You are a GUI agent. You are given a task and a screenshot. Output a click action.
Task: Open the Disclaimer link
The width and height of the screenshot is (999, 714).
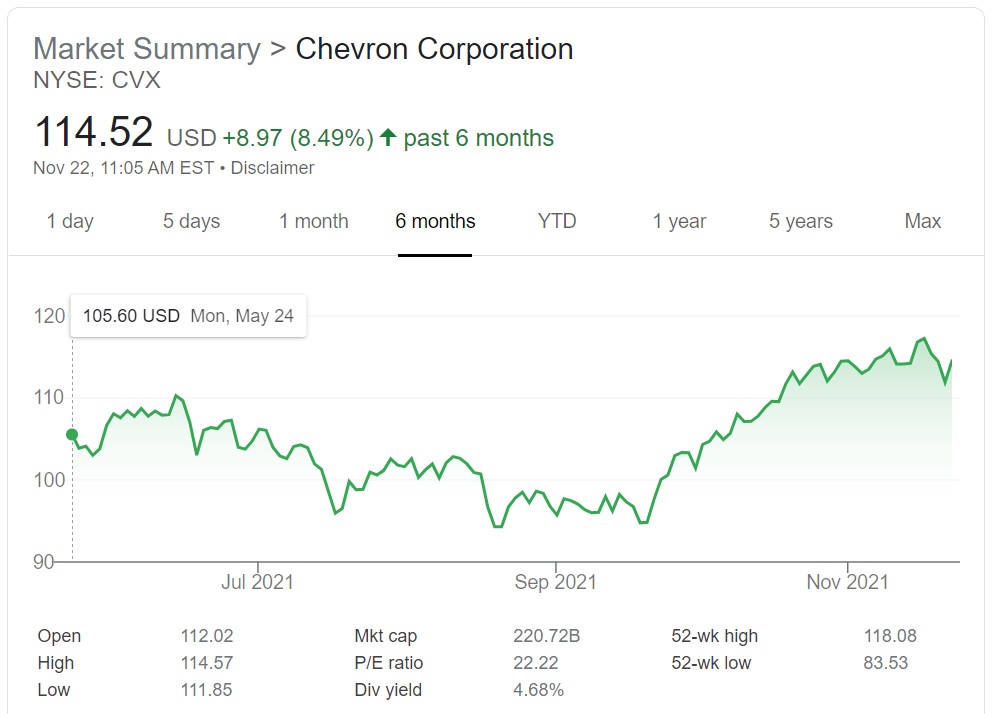(x=272, y=168)
